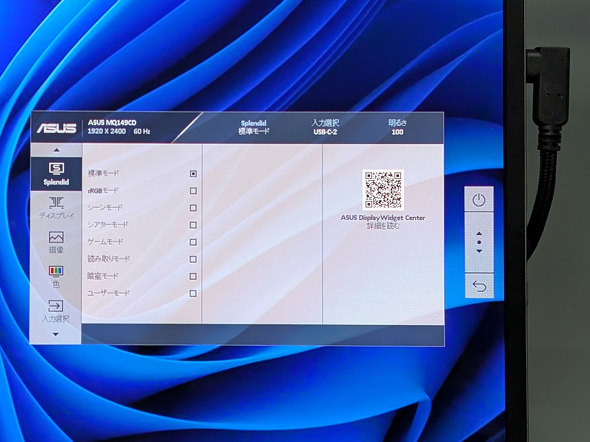Click the ASUS MQ149CD model name
This screenshot has height=442, width=590.
pyautogui.click(x=112, y=123)
